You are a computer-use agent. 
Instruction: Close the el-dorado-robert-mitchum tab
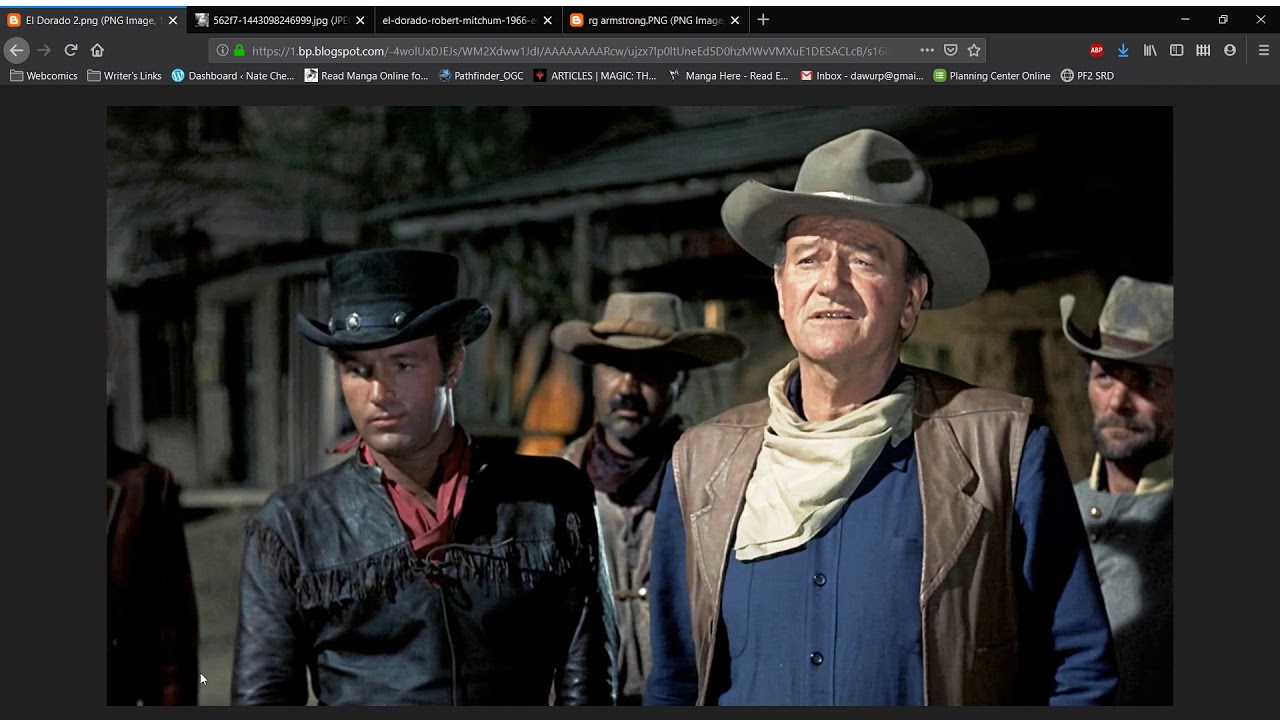click(547, 20)
